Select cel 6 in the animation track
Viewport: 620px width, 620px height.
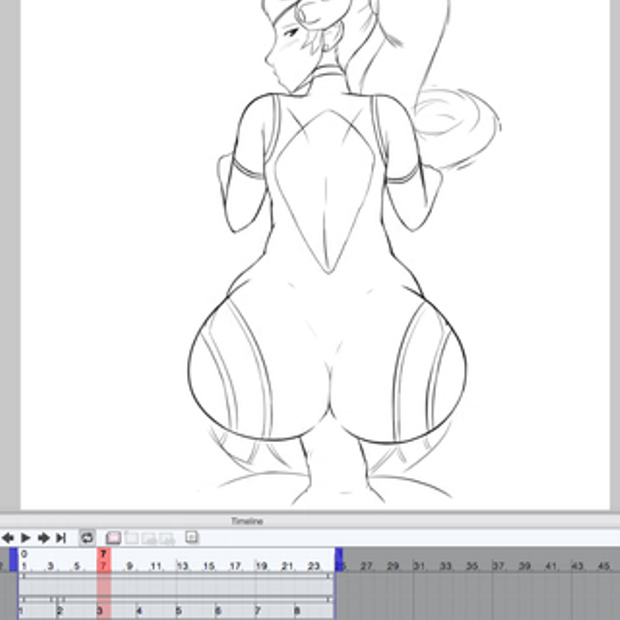coord(218,611)
